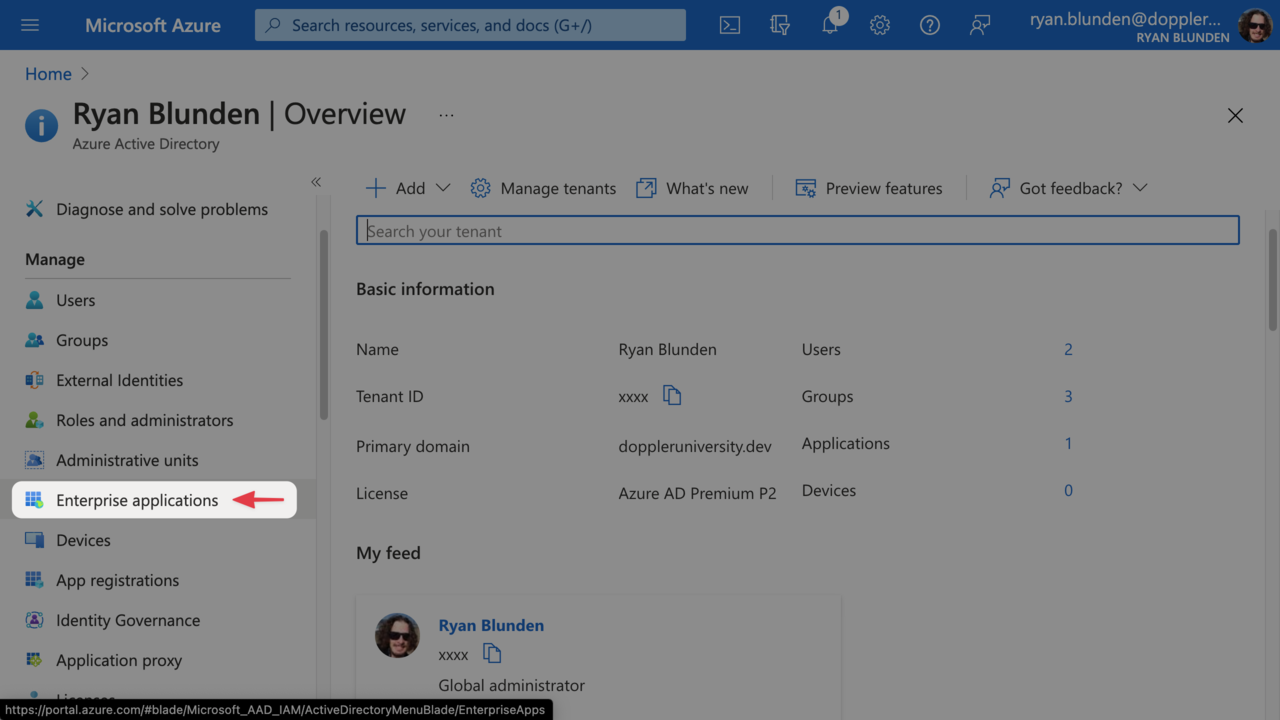Open the feedback icon in top bar
This screenshot has width=1280, height=720.
coord(980,25)
